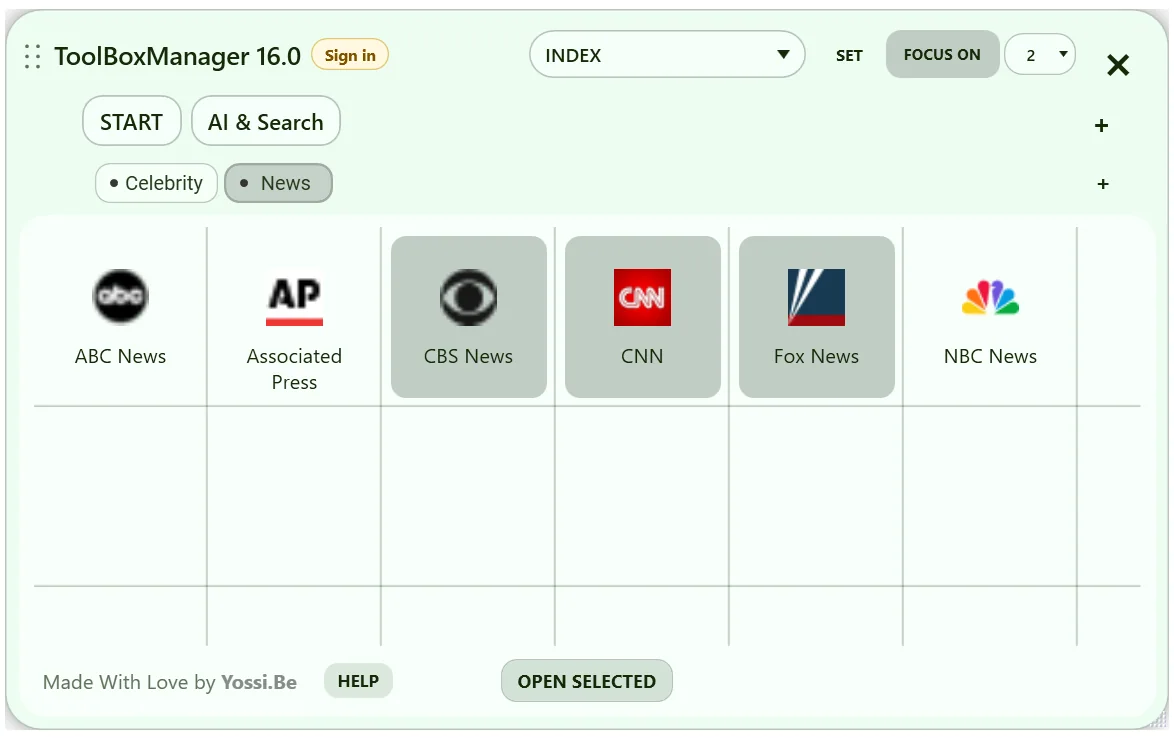The height and width of the screenshot is (738, 1174).
Task: Switch to the START tab
Action: (x=132, y=121)
